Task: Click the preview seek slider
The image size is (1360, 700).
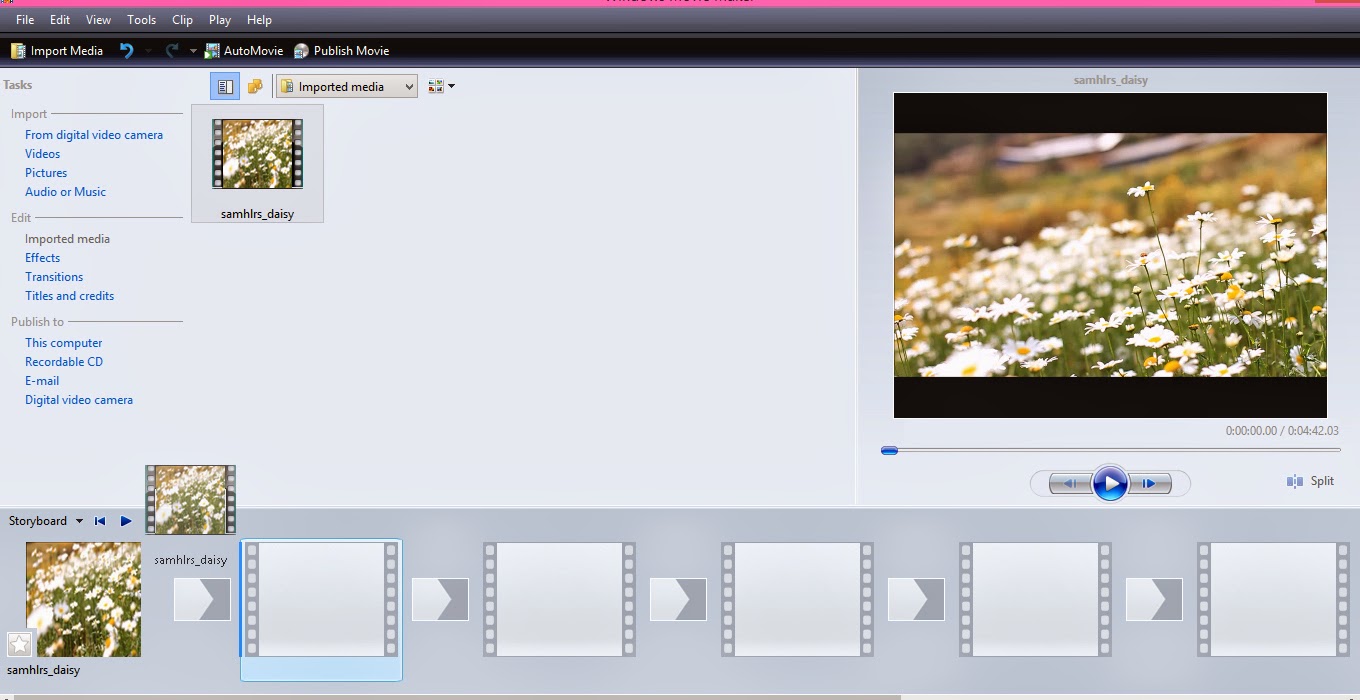Action: [x=889, y=450]
